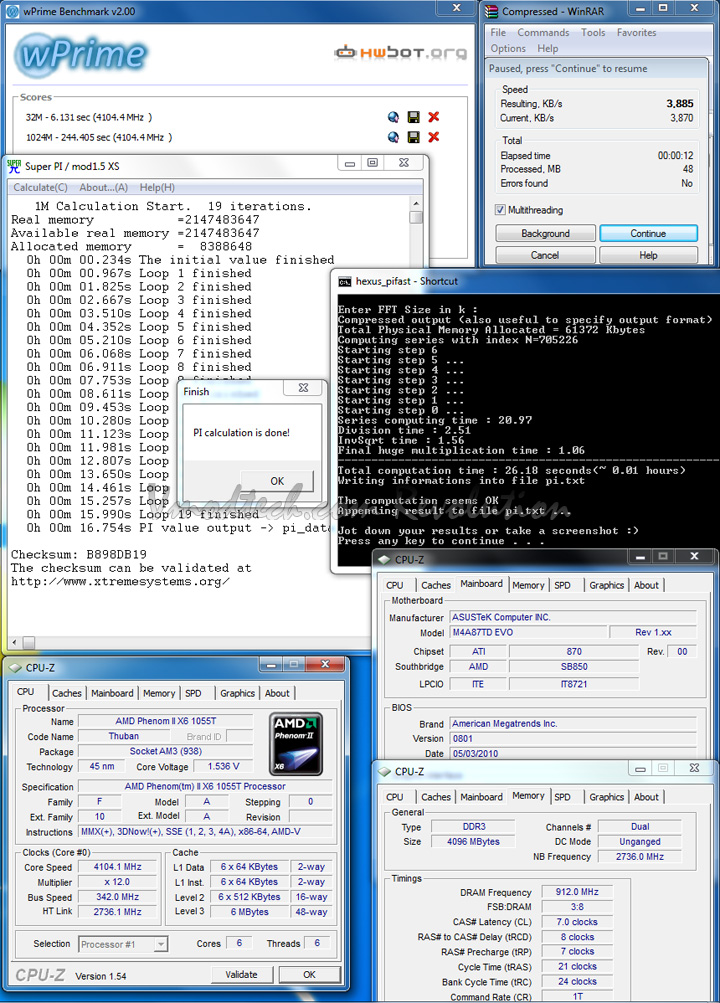Image resolution: width=720 pixels, height=1003 pixels.
Task: Select Caches tab in CPU-Z Memory window
Action: tap(435, 797)
